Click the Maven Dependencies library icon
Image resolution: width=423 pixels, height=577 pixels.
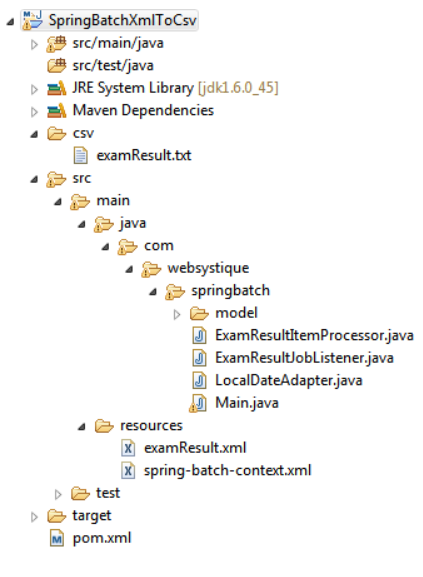pos(56,111)
